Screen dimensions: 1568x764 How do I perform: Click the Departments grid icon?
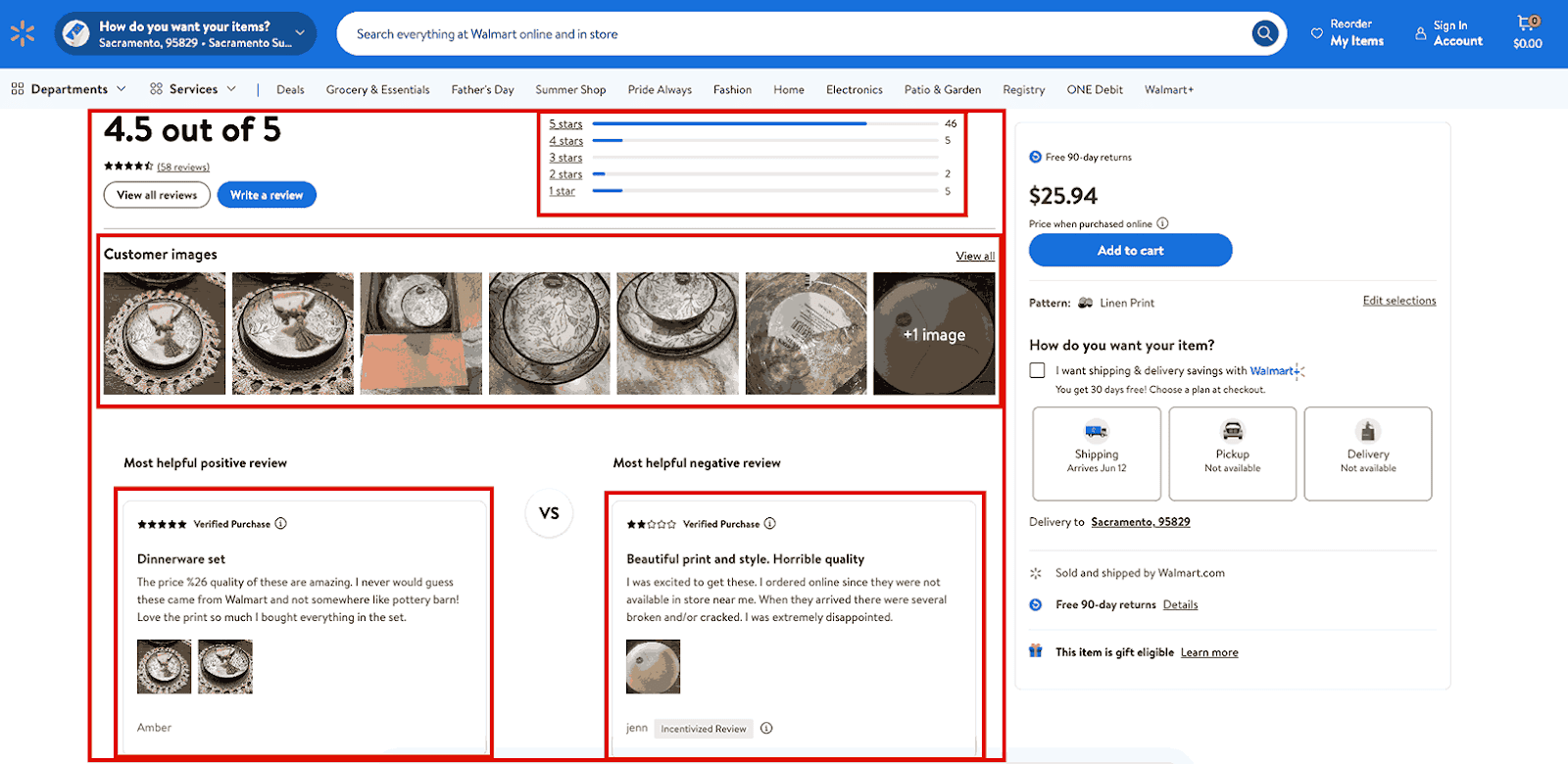pos(18,89)
